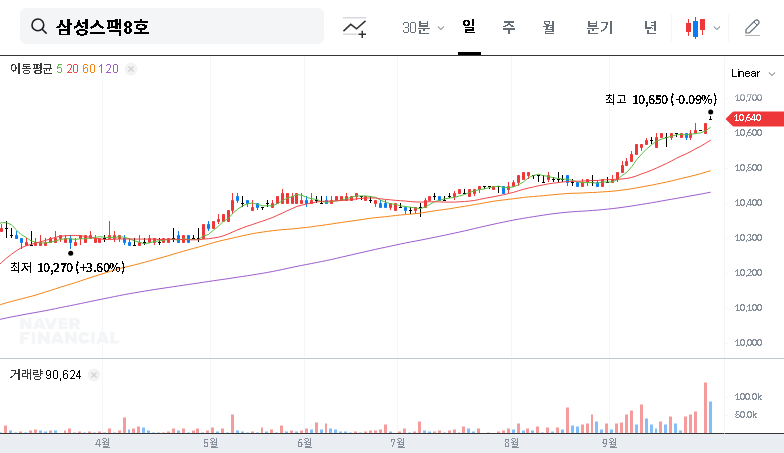Open the add indicator chart icon
784x453 pixels.
[x=354, y=27]
